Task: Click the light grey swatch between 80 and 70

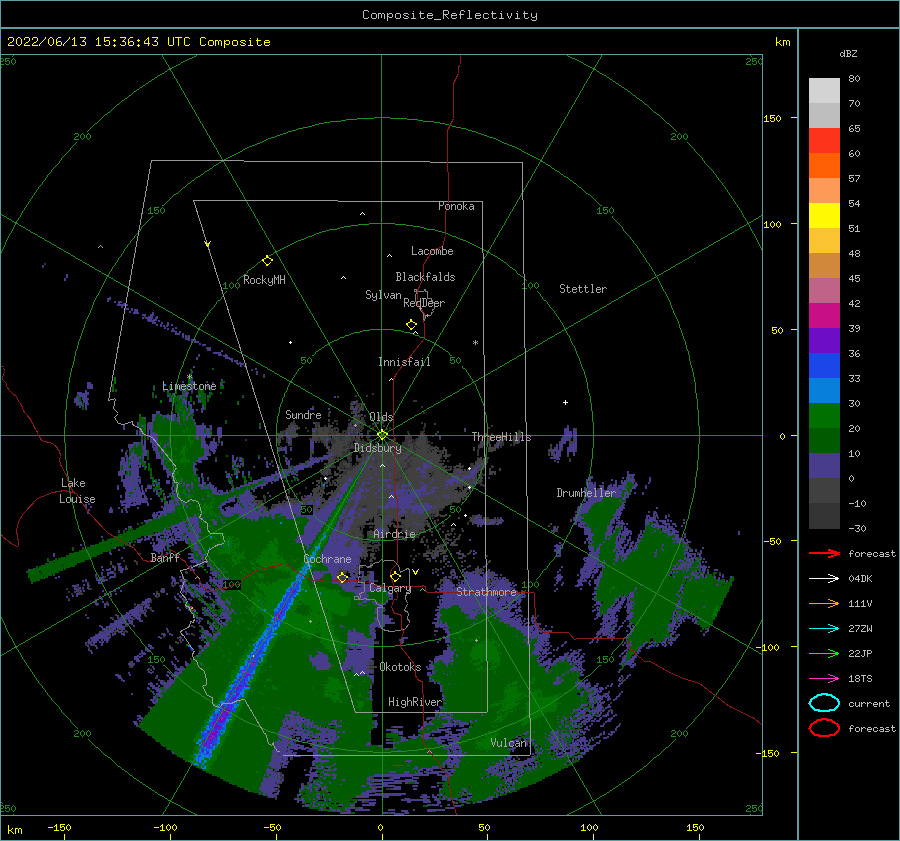Action: click(x=824, y=91)
